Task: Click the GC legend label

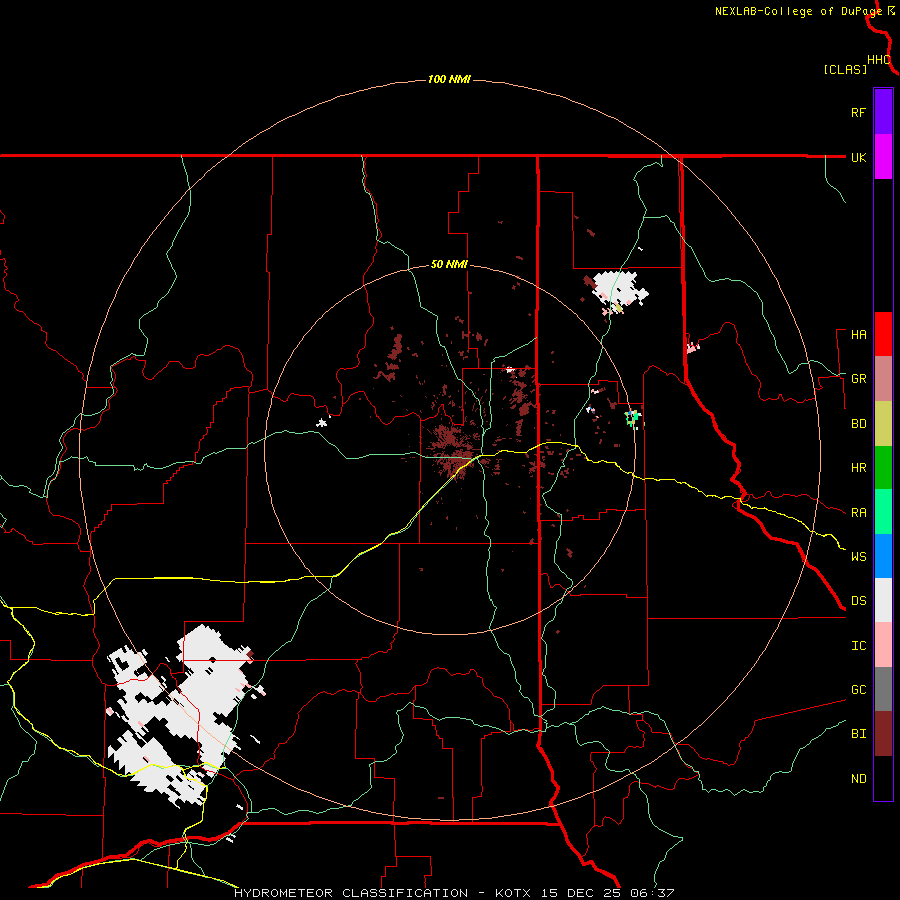Action: [x=859, y=690]
